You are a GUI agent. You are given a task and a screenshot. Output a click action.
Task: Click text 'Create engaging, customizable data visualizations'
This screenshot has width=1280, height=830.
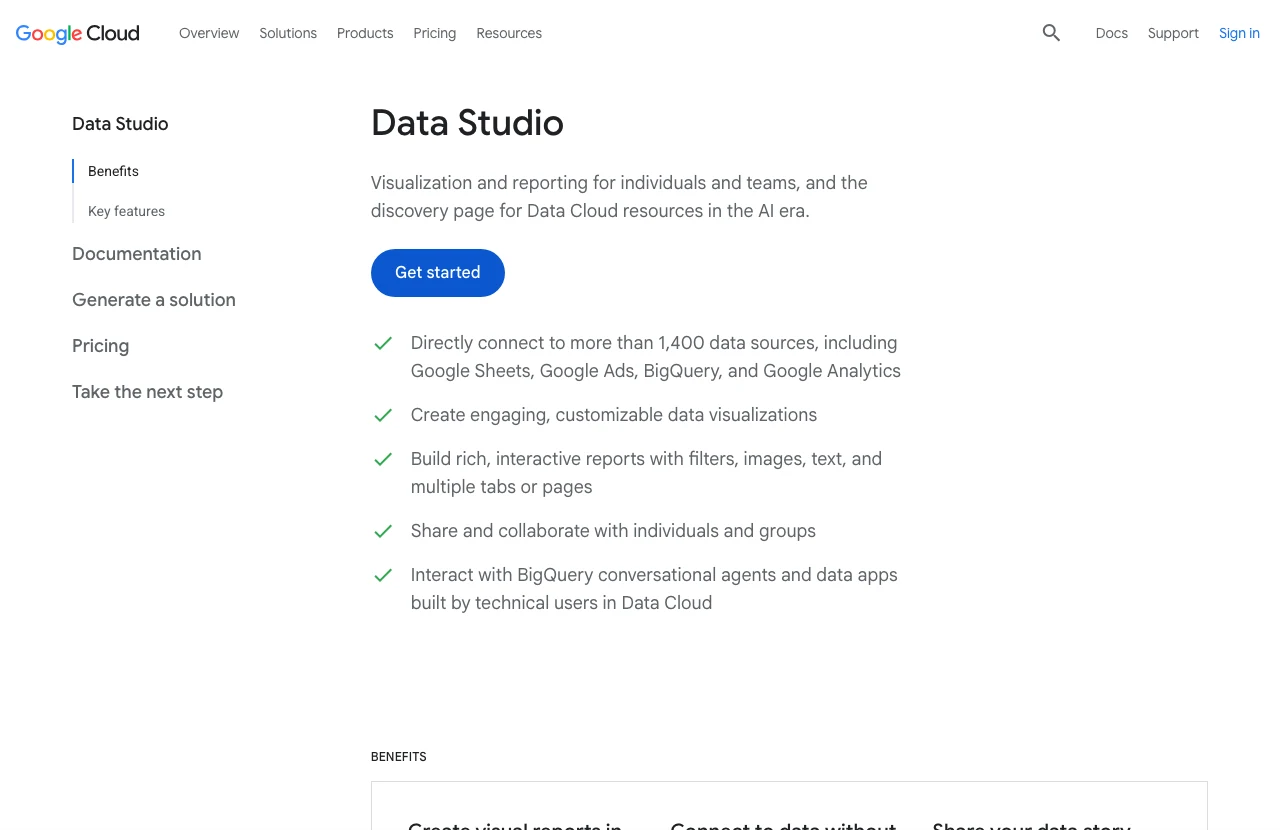614,415
